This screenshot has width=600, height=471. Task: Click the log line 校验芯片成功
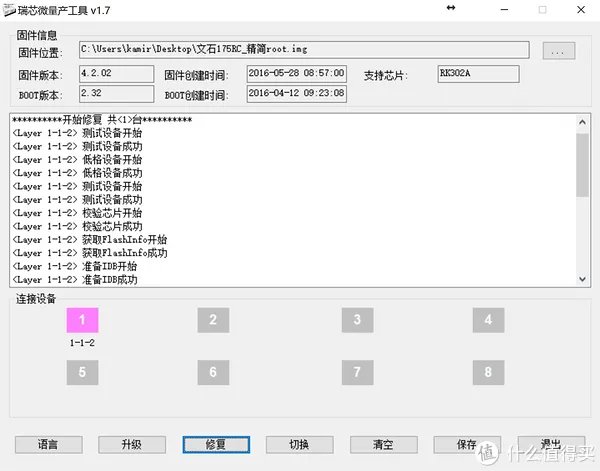coord(77,227)
